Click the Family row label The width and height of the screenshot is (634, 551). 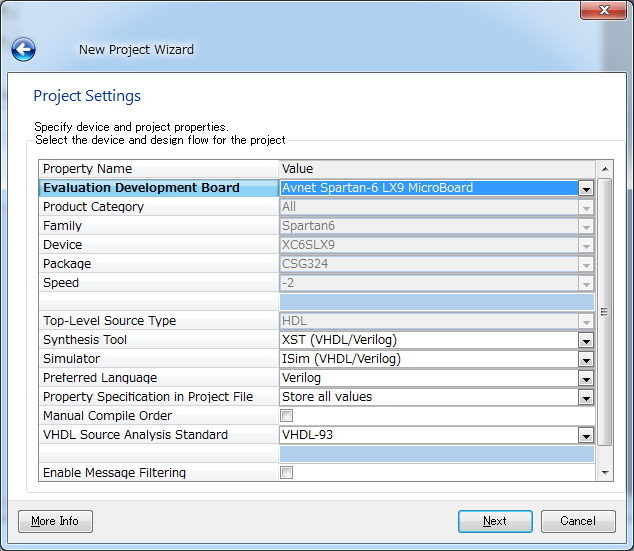63,226
